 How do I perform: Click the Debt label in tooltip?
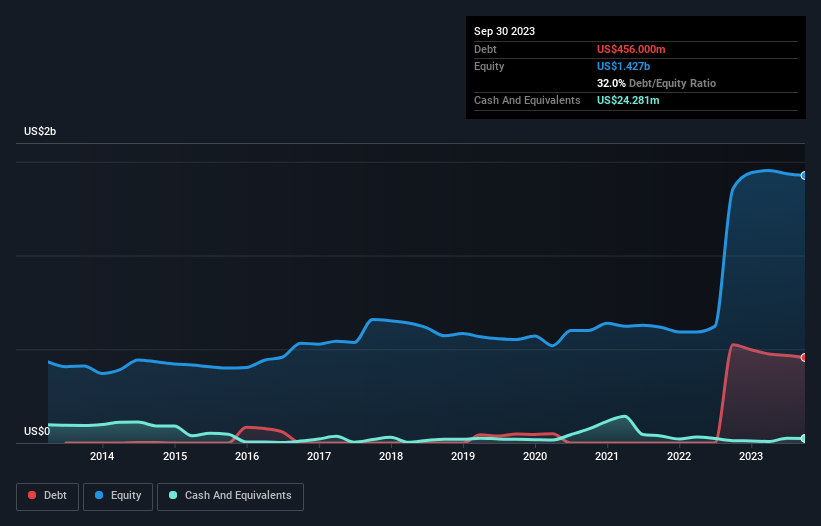[485, 49]
